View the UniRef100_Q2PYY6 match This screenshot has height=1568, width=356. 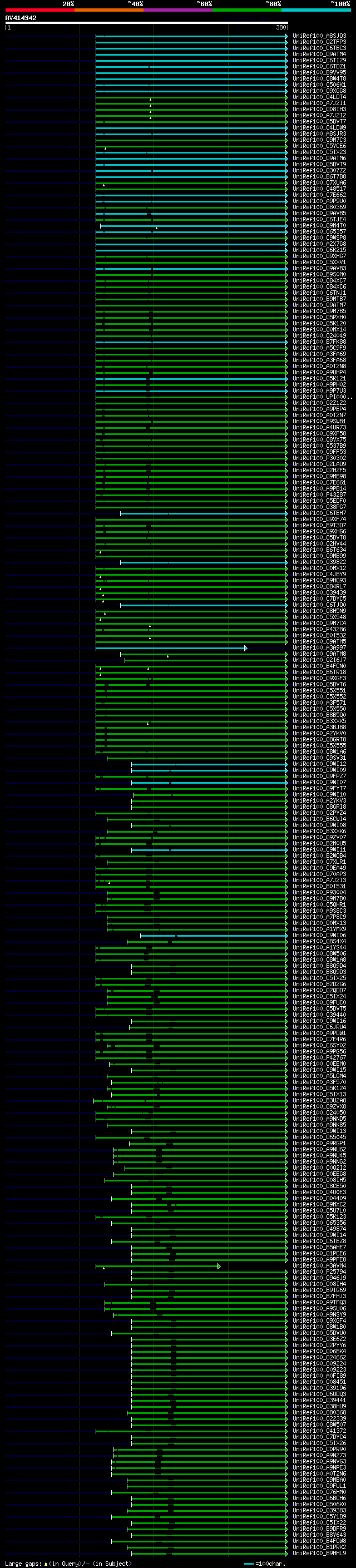click(319, 1345)
